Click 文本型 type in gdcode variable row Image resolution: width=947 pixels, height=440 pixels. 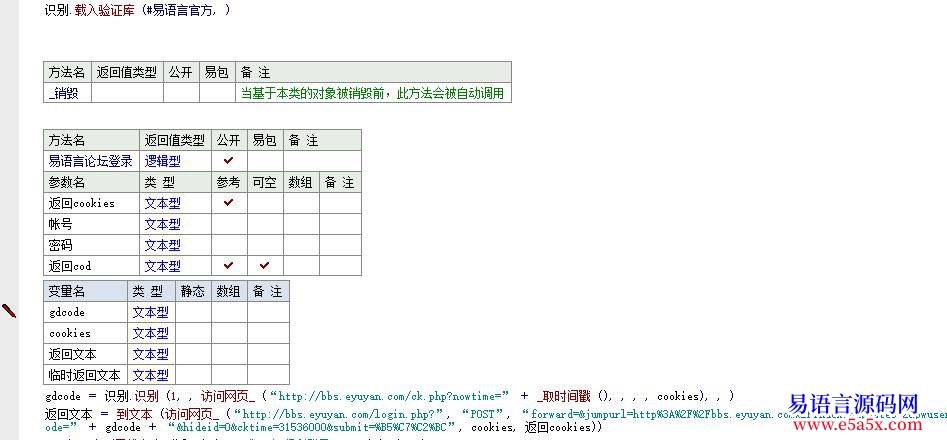click(151, 313)
